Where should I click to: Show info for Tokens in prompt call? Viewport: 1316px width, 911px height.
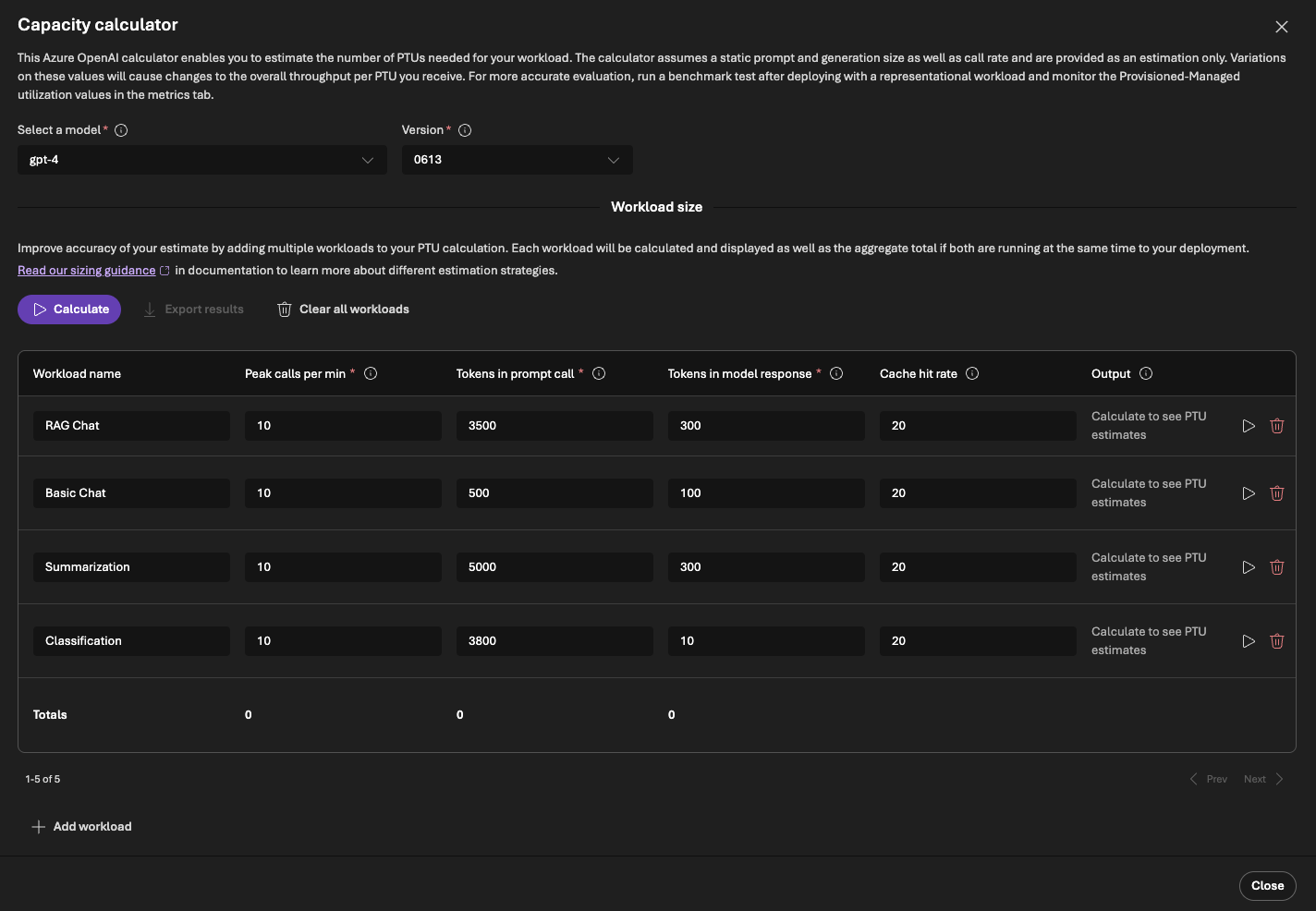click(x=599, y=373)
